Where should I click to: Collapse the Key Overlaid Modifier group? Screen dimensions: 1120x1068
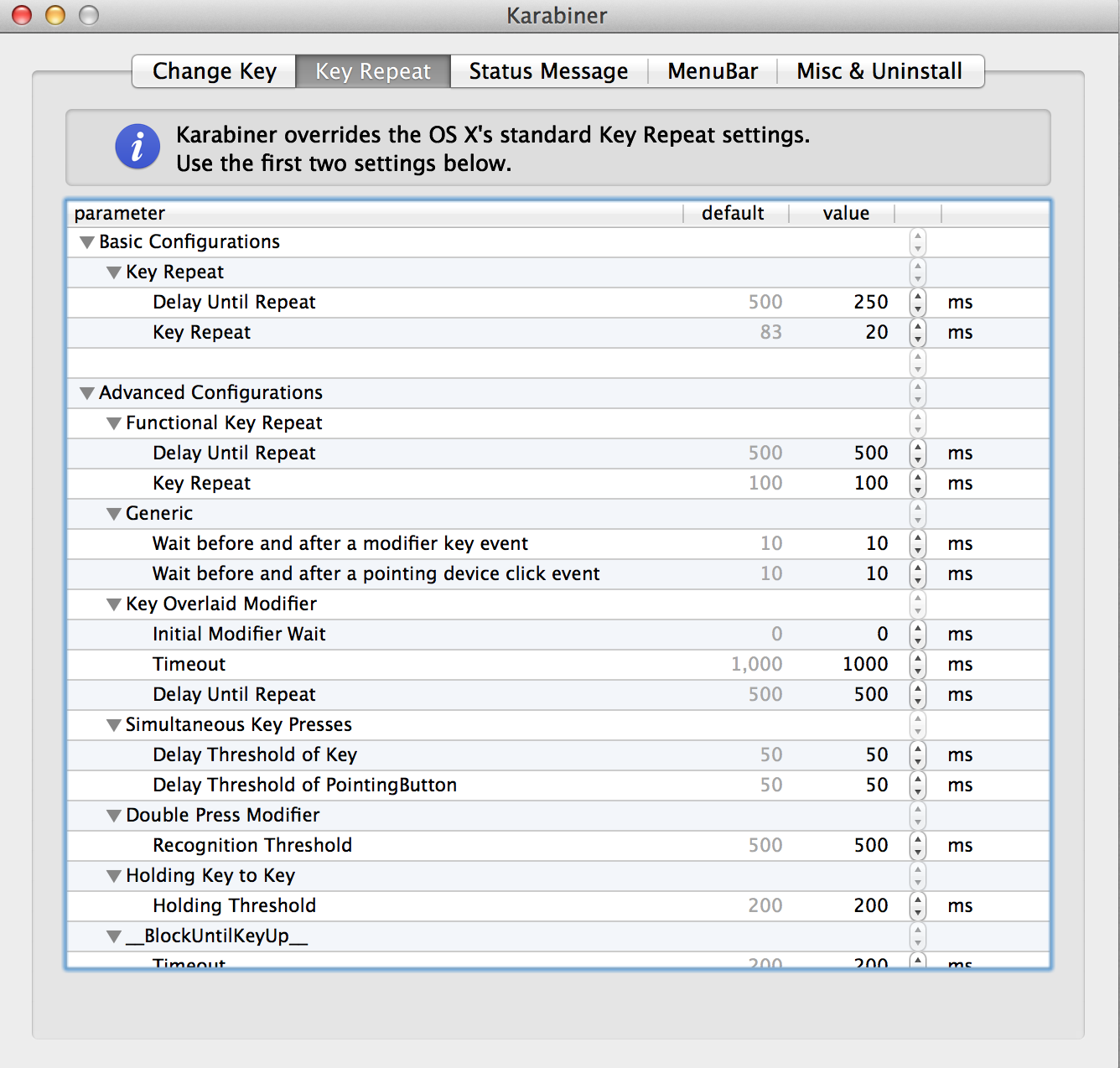click(x=114, y=604)
